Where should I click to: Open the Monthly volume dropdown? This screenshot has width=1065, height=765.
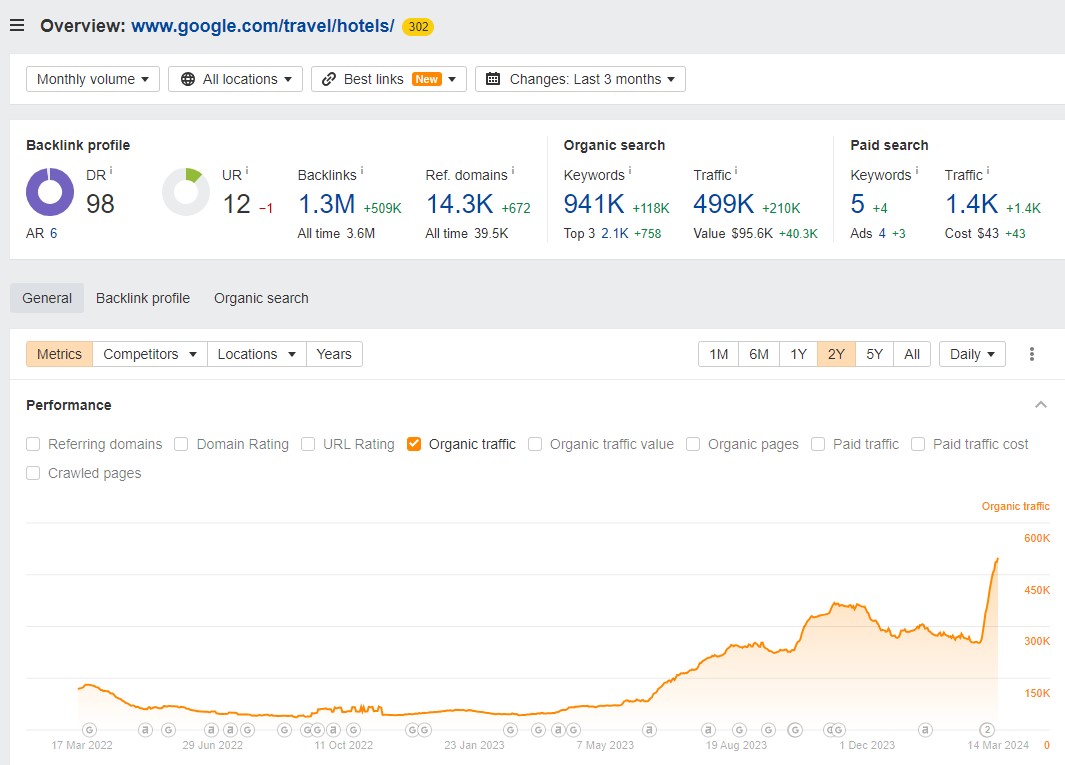click(x=92, y=79)
